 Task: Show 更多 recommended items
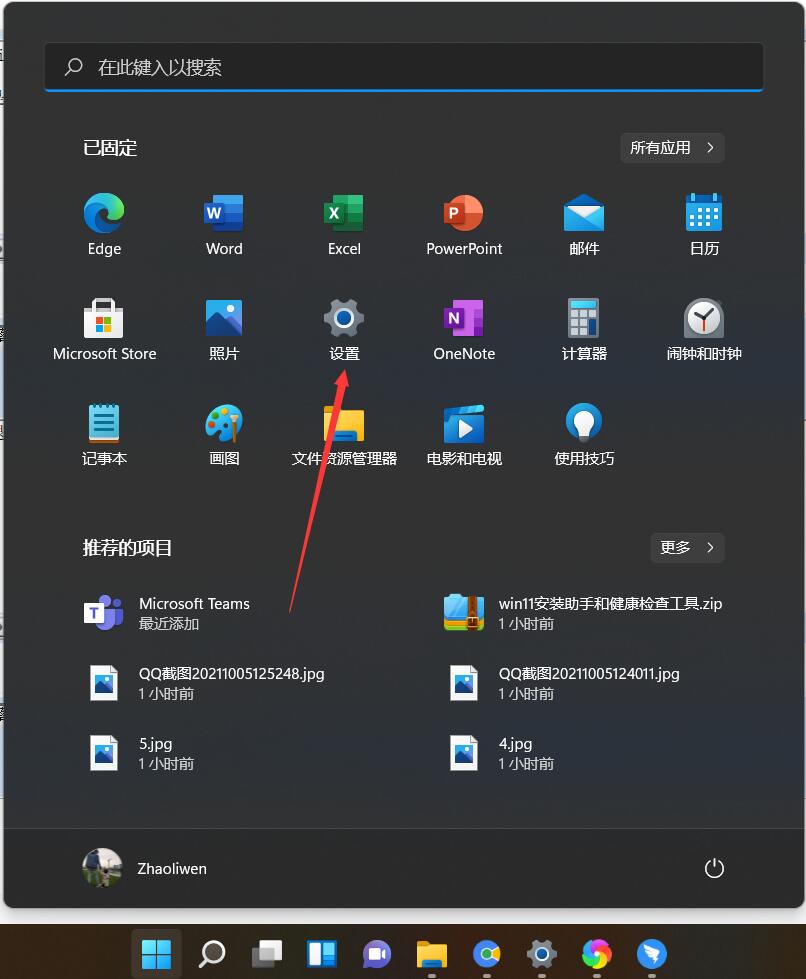[x=687, y=547]
